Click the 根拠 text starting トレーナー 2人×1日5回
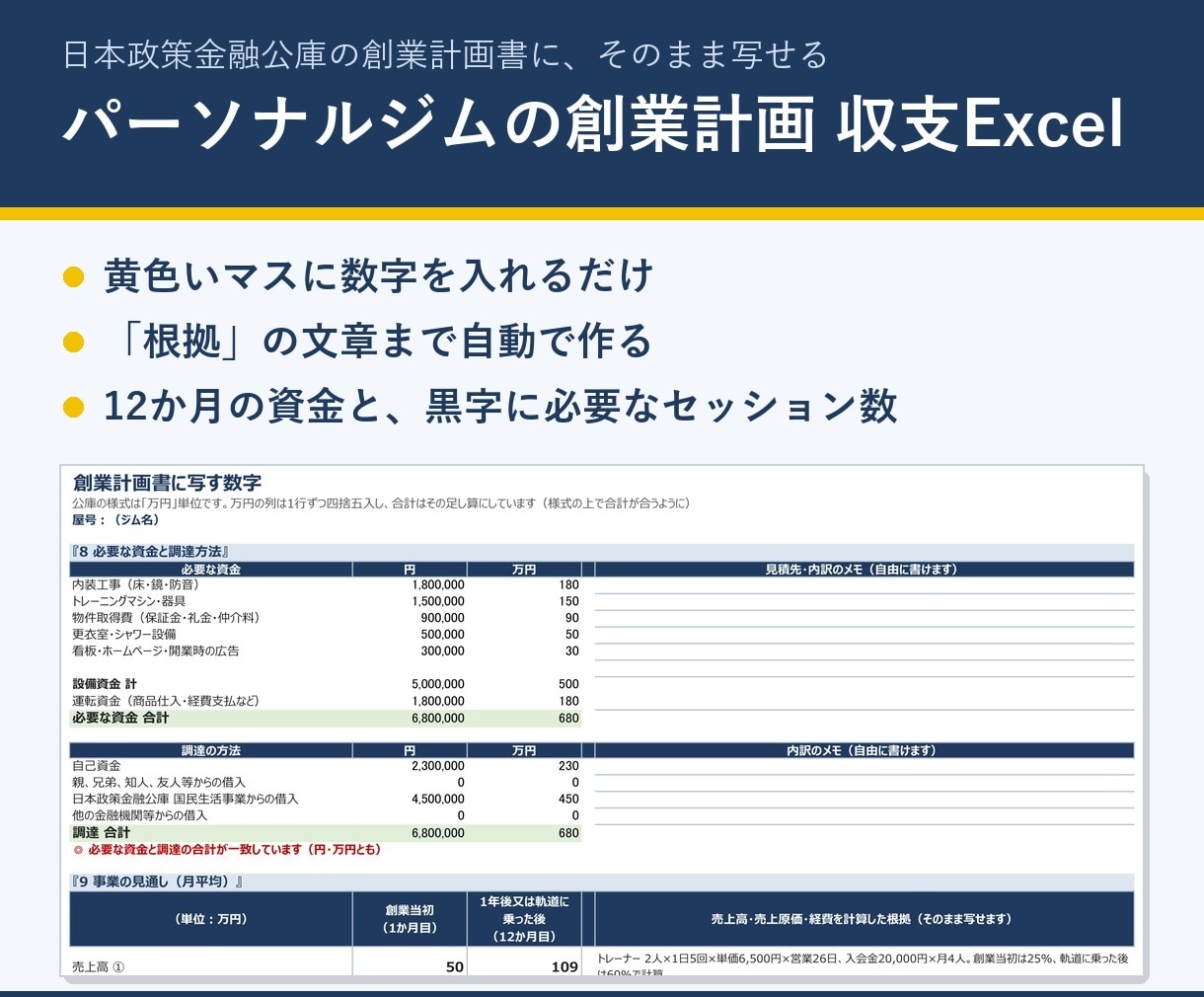 coord(864,964)
